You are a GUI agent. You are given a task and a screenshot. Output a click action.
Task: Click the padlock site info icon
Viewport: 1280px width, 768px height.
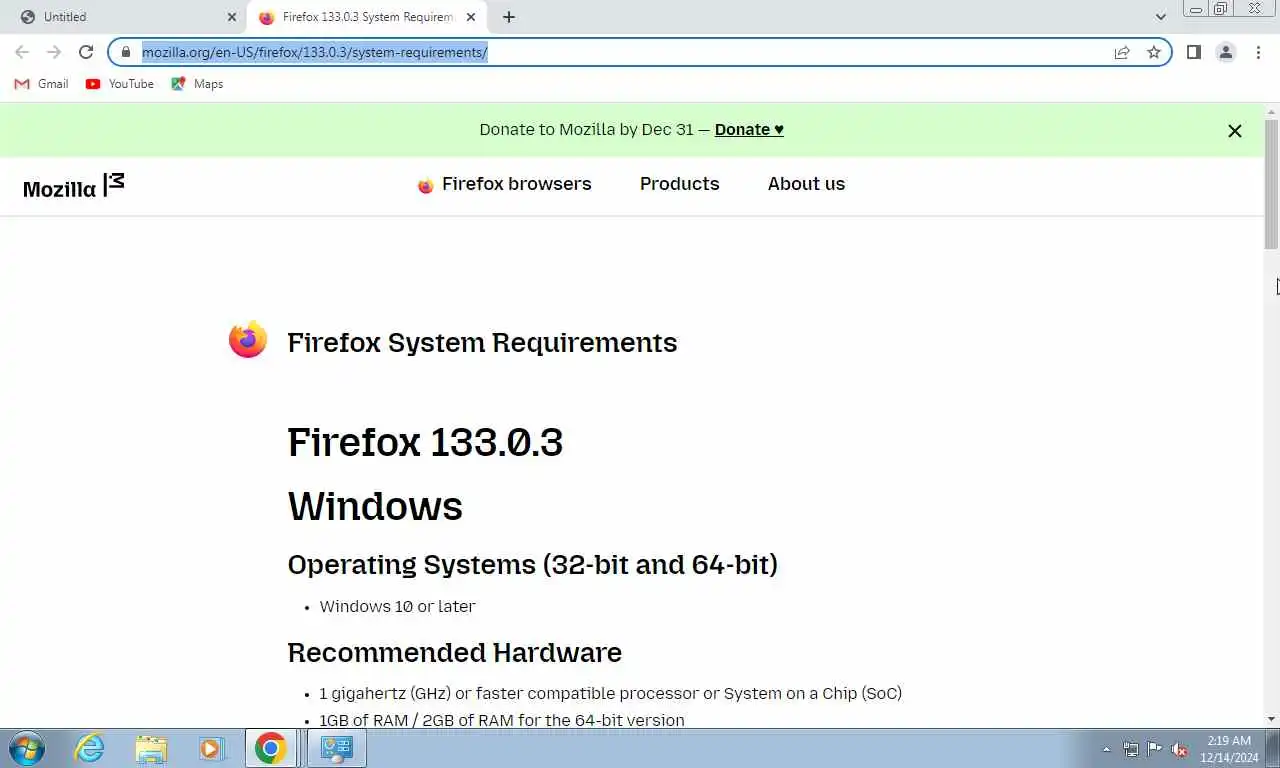tap(126, 52)
